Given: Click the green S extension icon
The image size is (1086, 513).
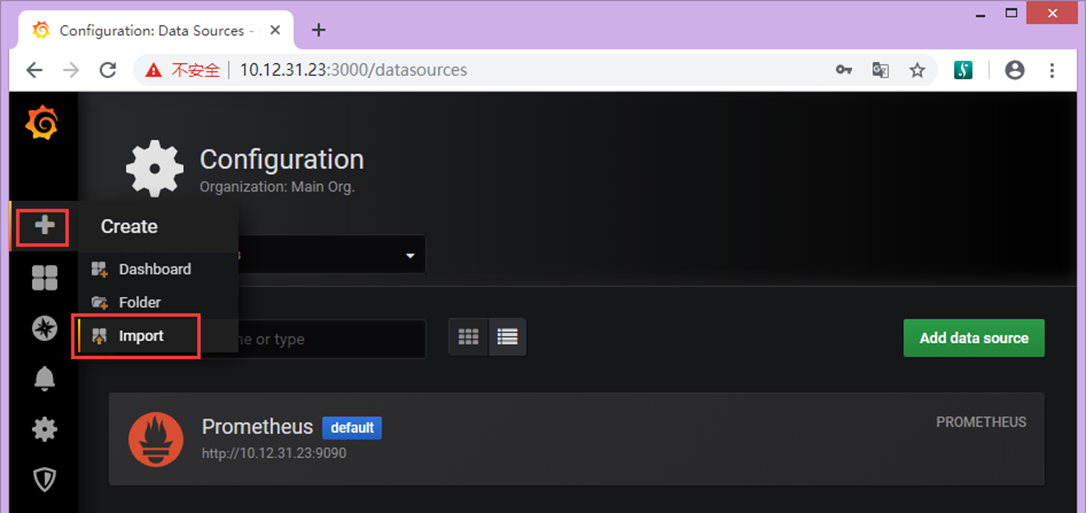Looking at the screenshot, I should pyautogui.click(x=963, y=70).
